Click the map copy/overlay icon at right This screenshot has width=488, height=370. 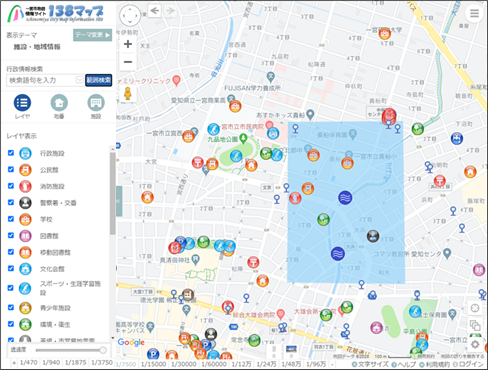coord(475,325)
